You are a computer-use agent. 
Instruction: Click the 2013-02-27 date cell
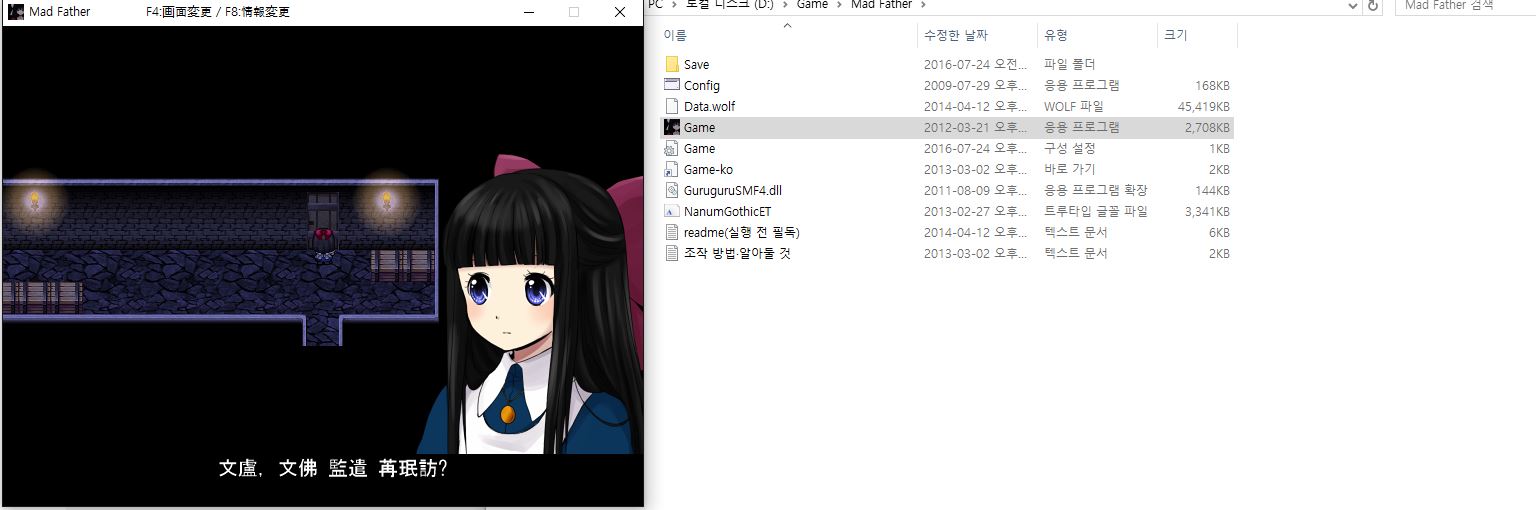tap(975, 211)
